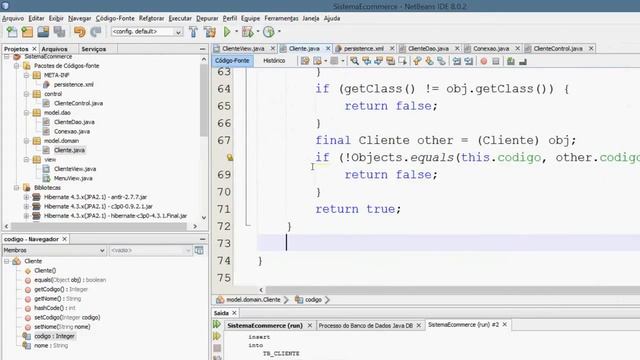This screenshot has width=640, height=360.
Task: Collapse the Cliente class node in Navigator
Action: [7, 261]
